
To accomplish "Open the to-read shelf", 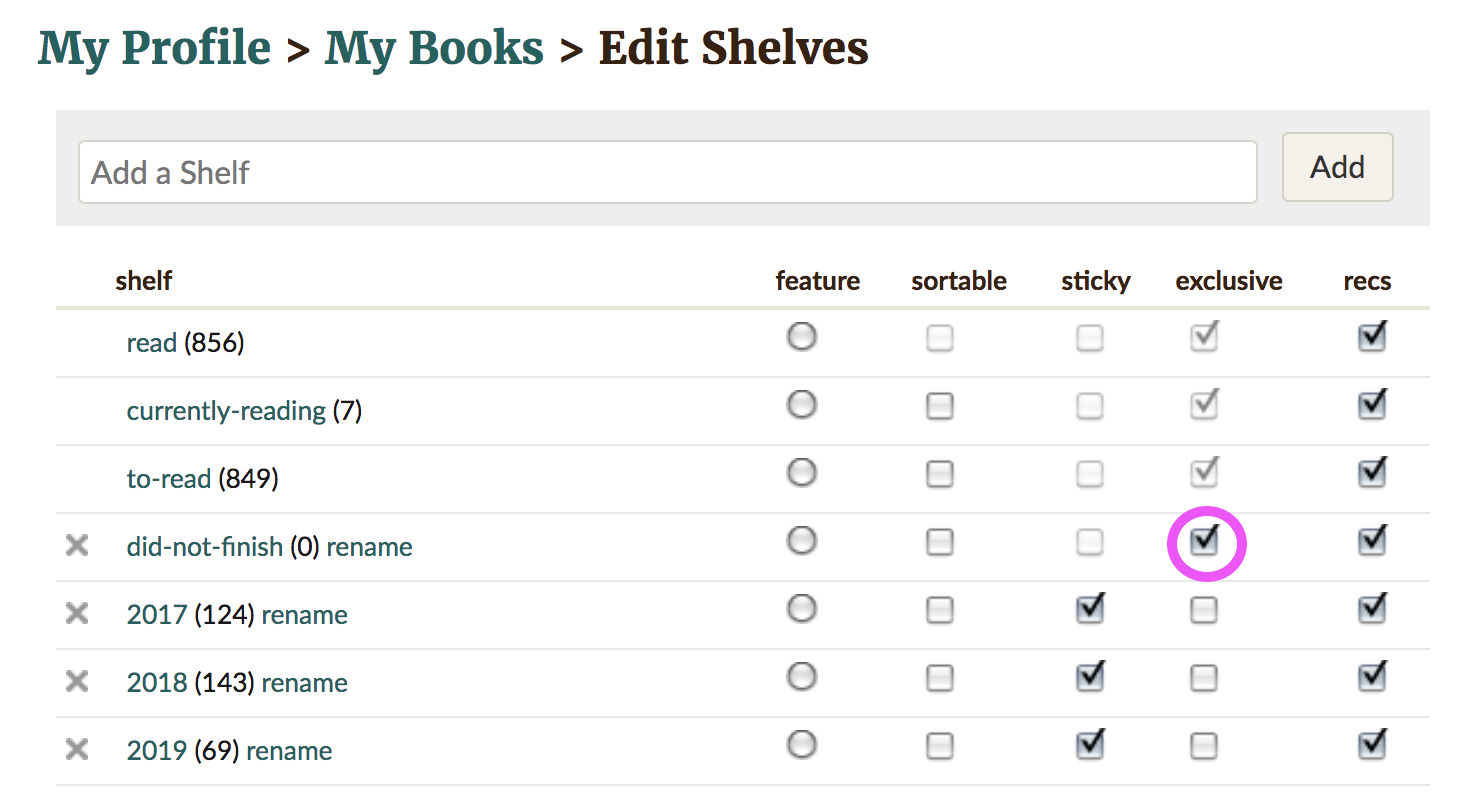I will pyautogui.click(x=169, y=479).
